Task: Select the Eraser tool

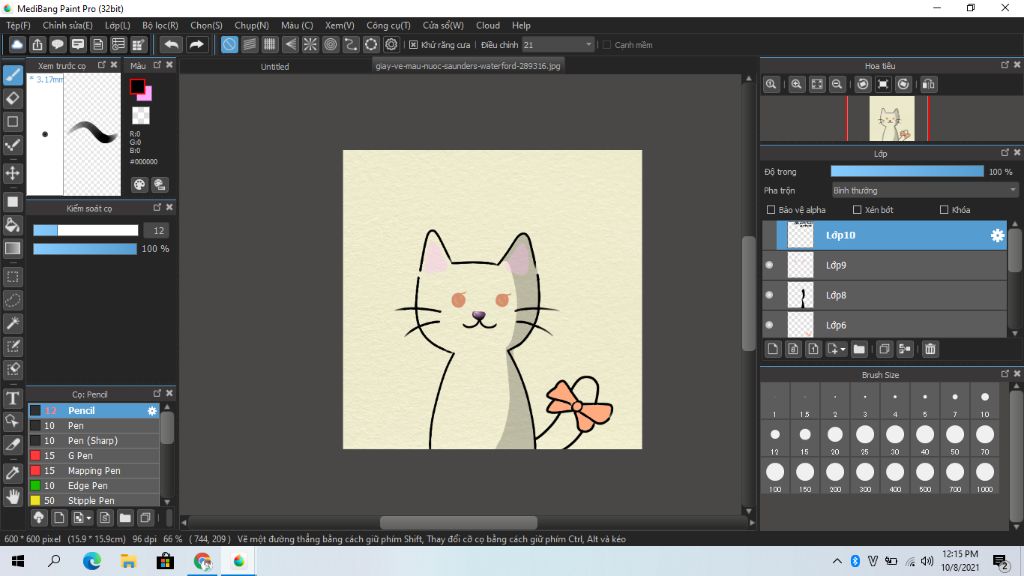Action: click(13, 99)
